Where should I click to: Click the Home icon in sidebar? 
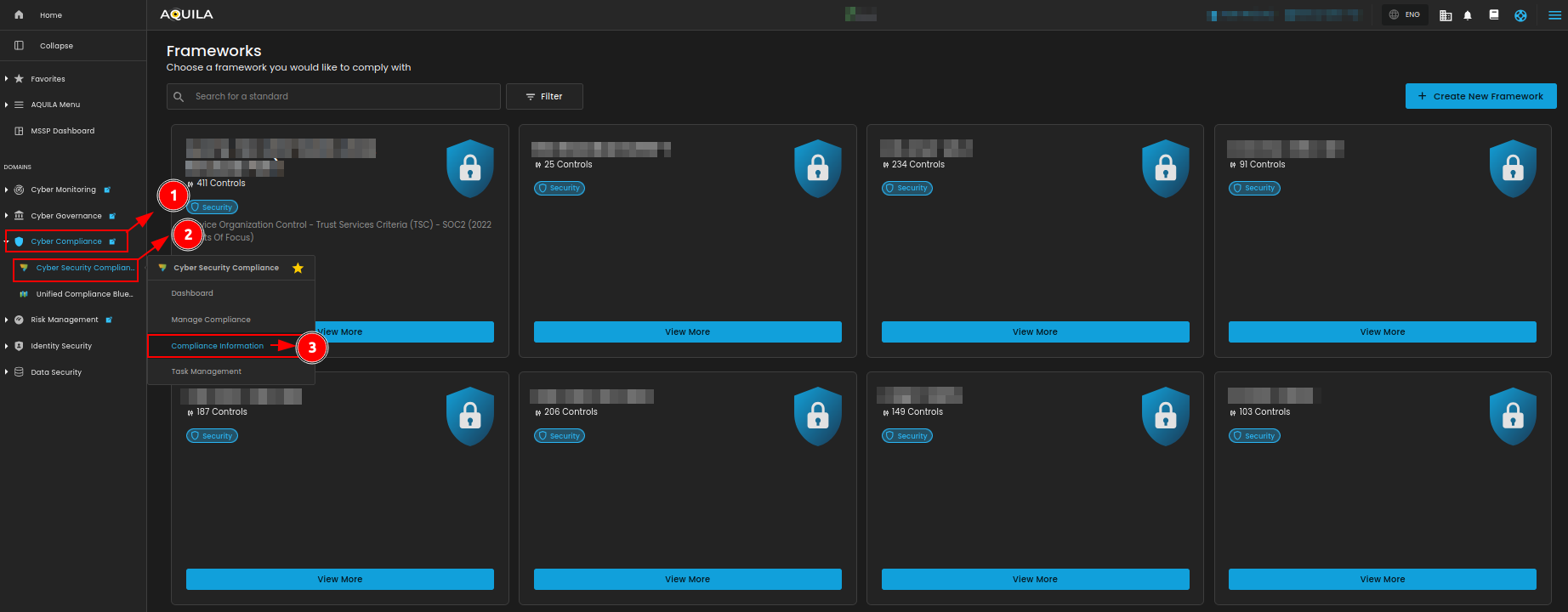tap(20, 15)
